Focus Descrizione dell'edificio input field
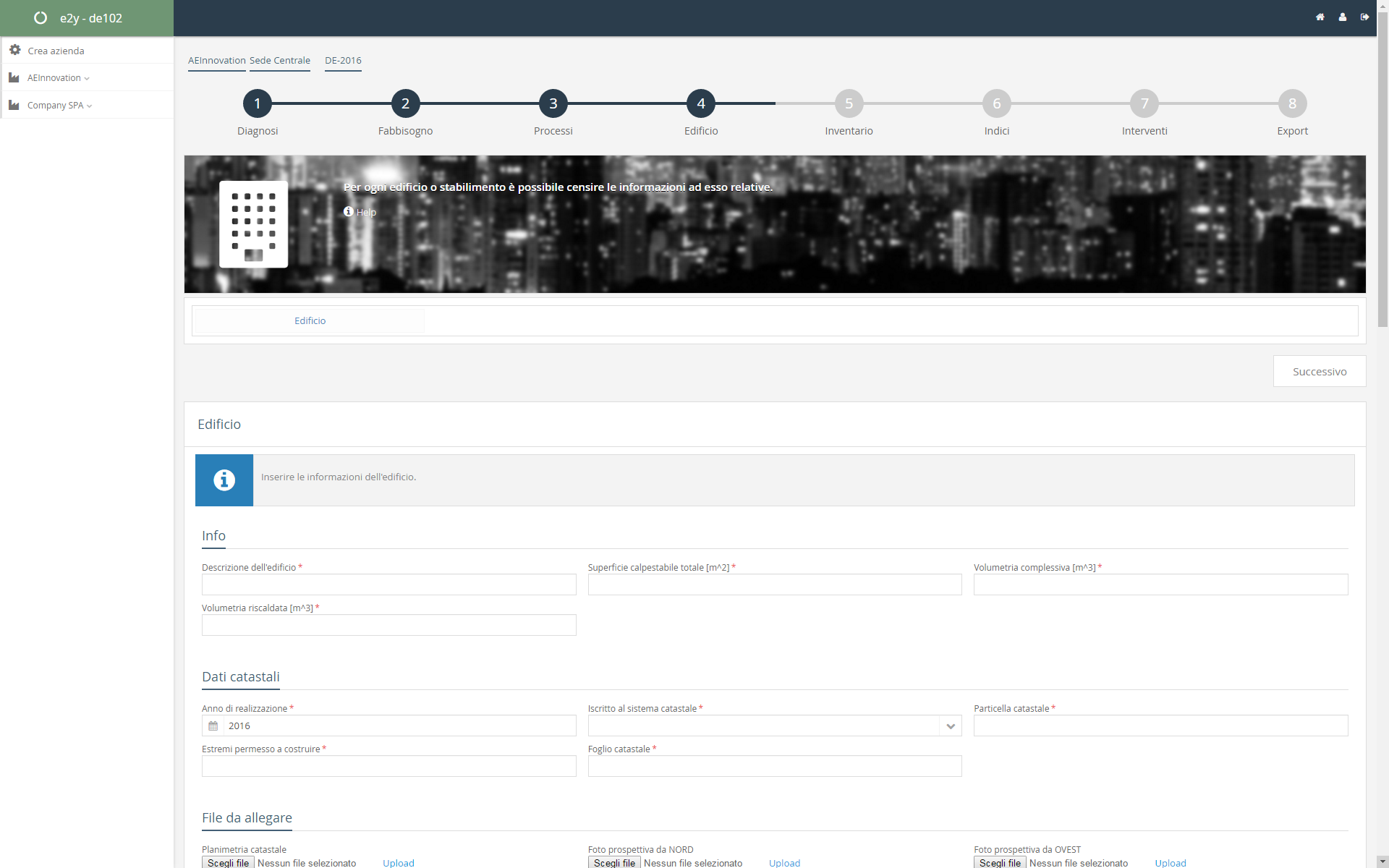 [x=389, y=584]
